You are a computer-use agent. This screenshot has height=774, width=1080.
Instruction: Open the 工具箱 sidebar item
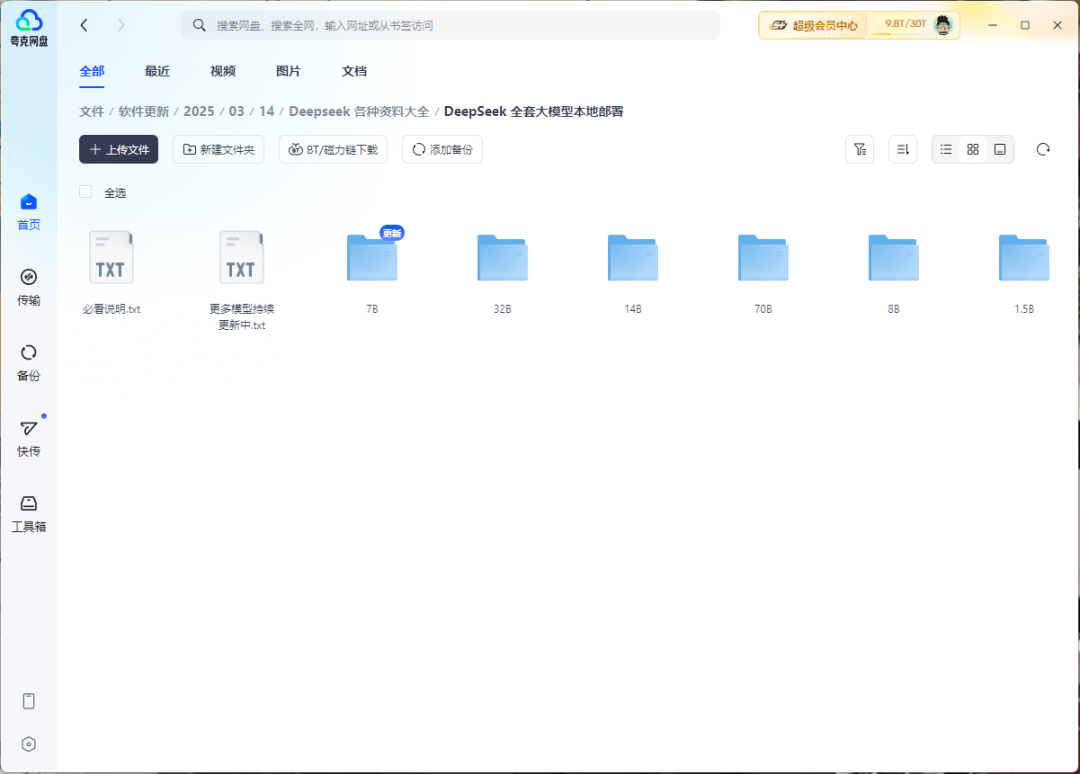tap(28, 514)
